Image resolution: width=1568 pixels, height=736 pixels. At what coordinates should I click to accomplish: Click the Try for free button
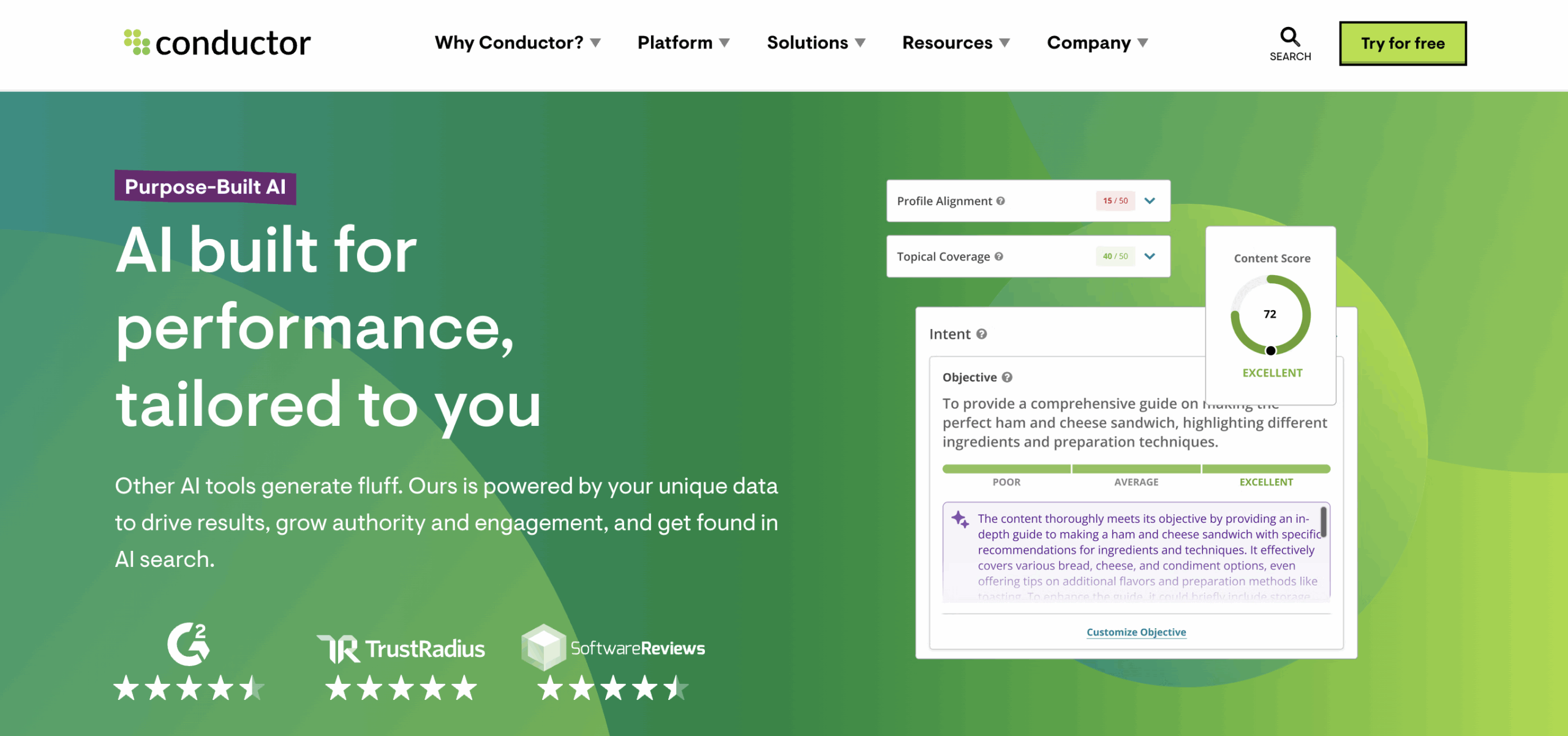click(1402, 44)
